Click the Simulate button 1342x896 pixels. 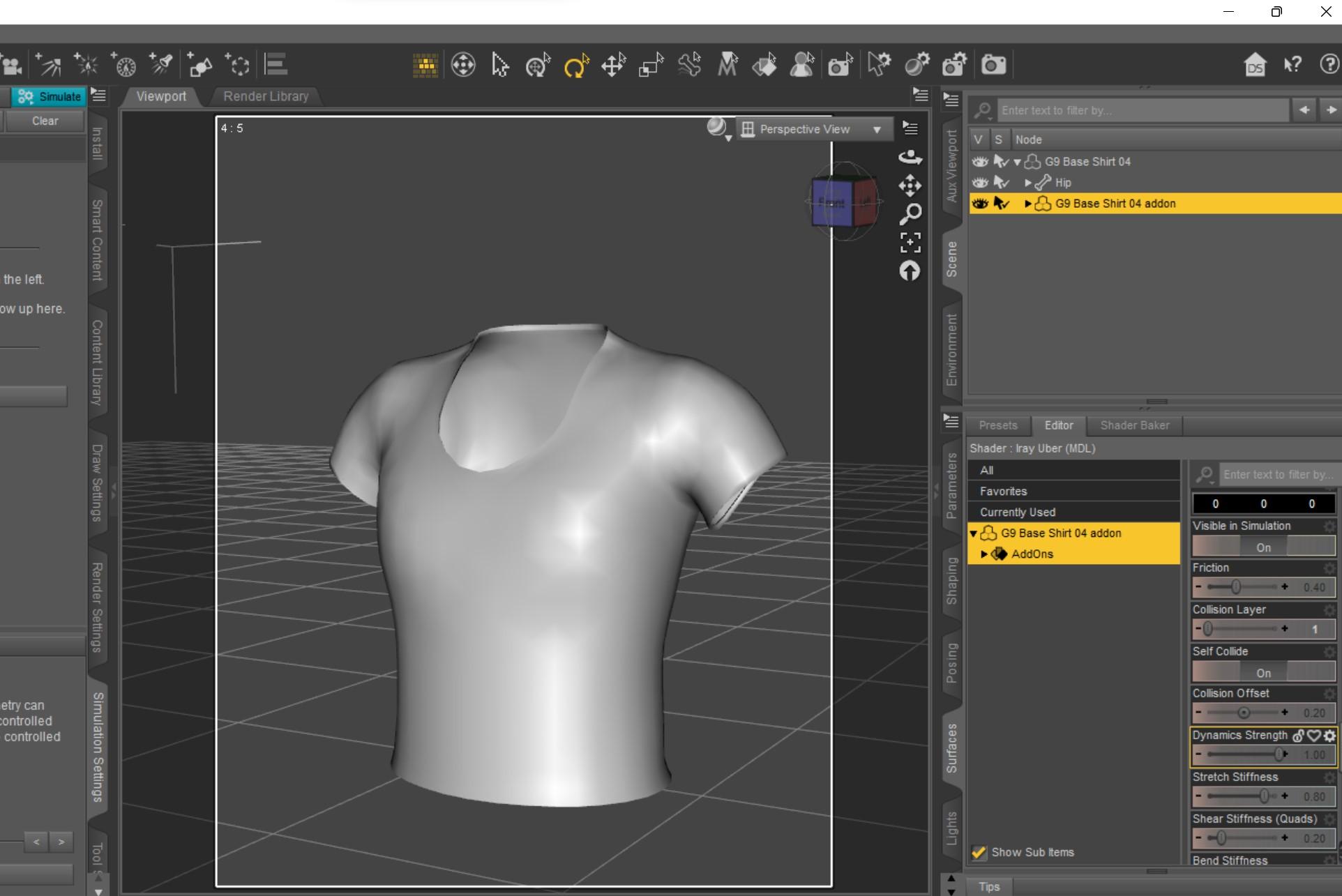(x=50, y=96)
